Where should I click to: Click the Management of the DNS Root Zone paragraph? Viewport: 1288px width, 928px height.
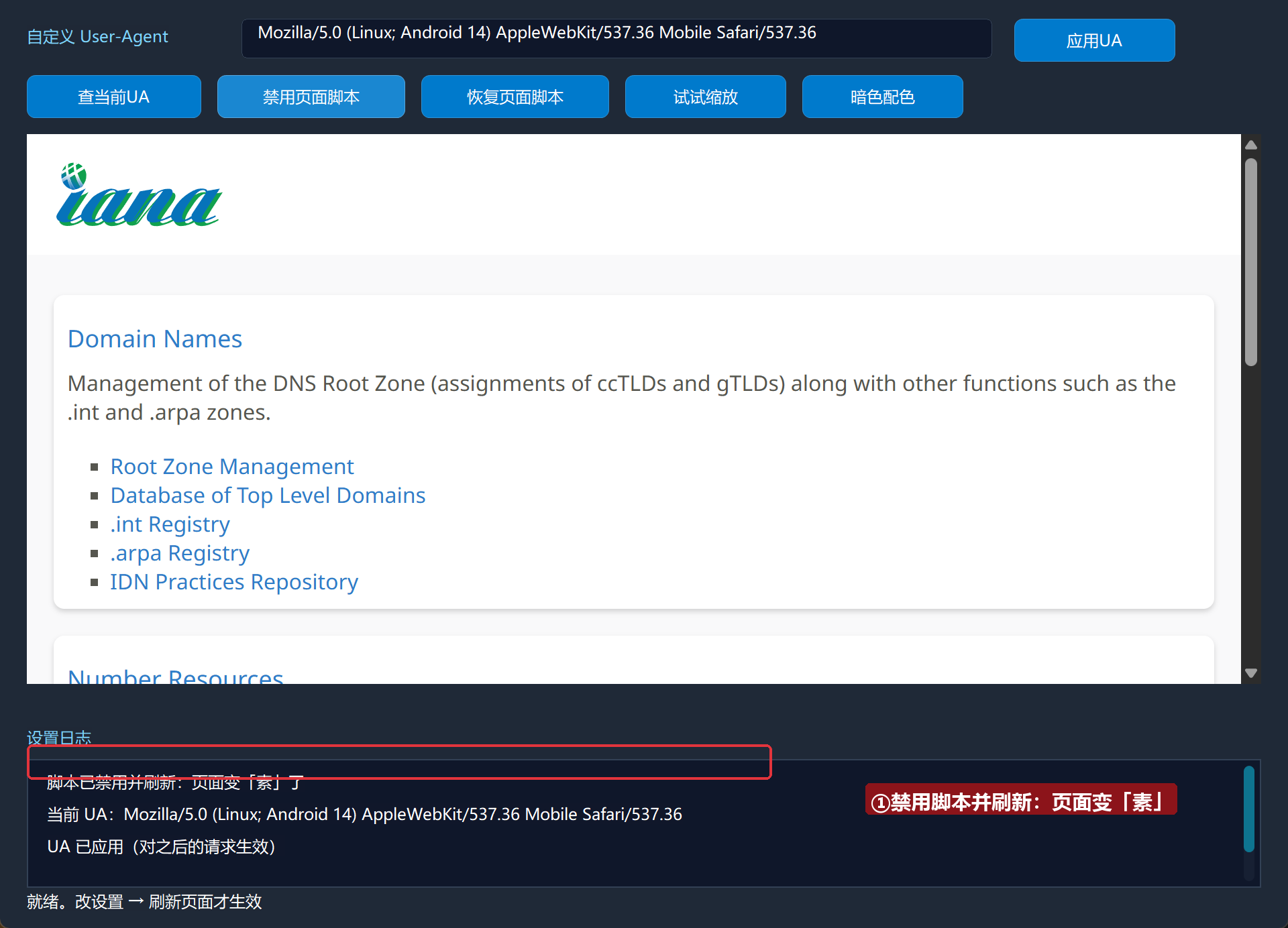[x=622, y=398]
